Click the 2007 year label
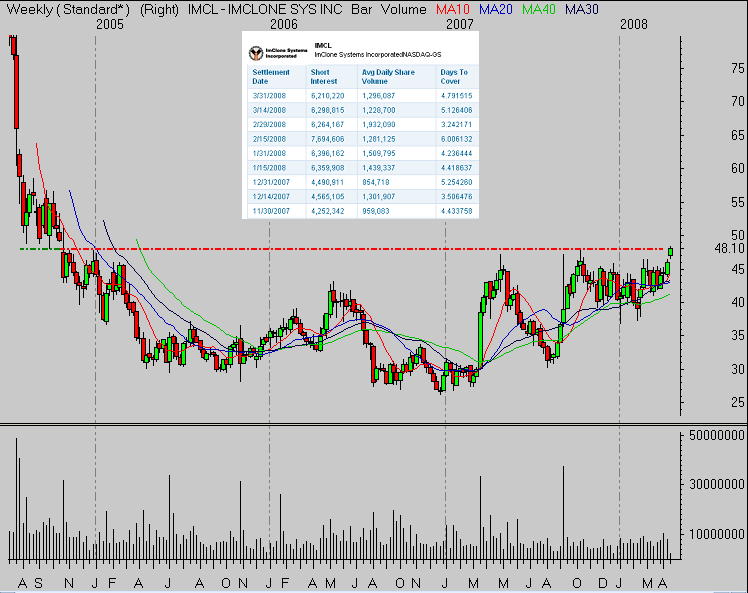The height and width of the screenshot is (593, 748). [459, 24]
